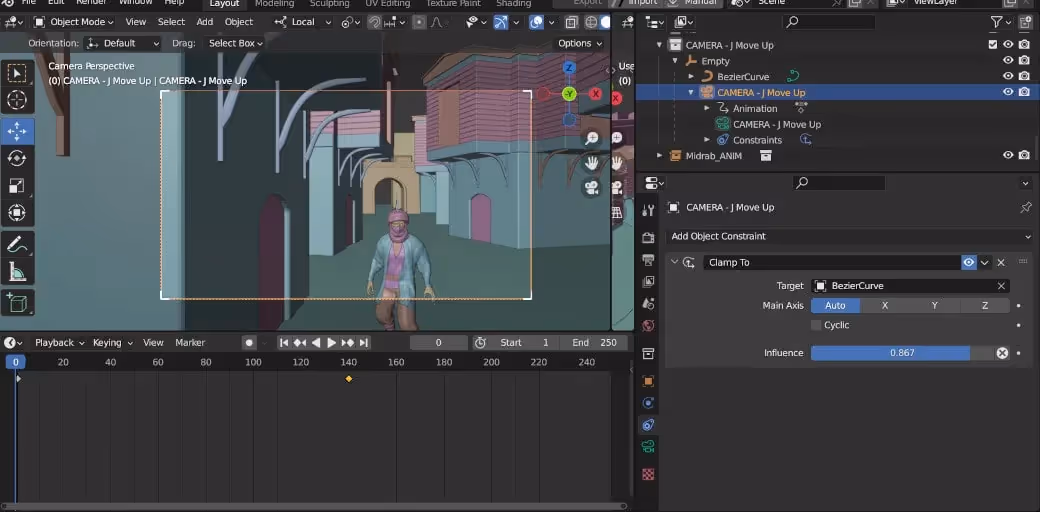Switch to the Sculpting workspace tab
The image size is (1040, 512).
point(329,3)
